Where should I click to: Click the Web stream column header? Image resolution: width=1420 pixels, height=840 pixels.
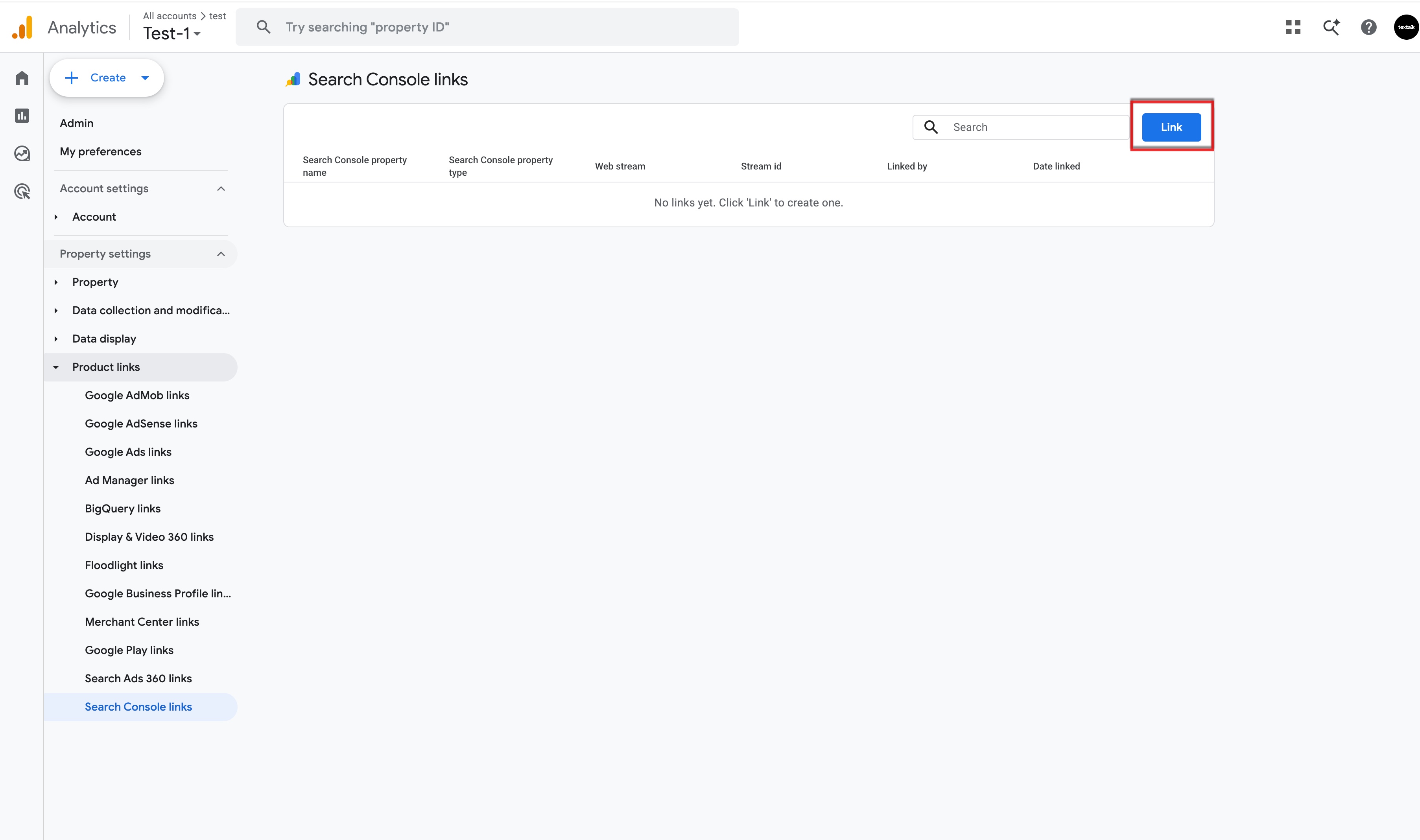620,166
